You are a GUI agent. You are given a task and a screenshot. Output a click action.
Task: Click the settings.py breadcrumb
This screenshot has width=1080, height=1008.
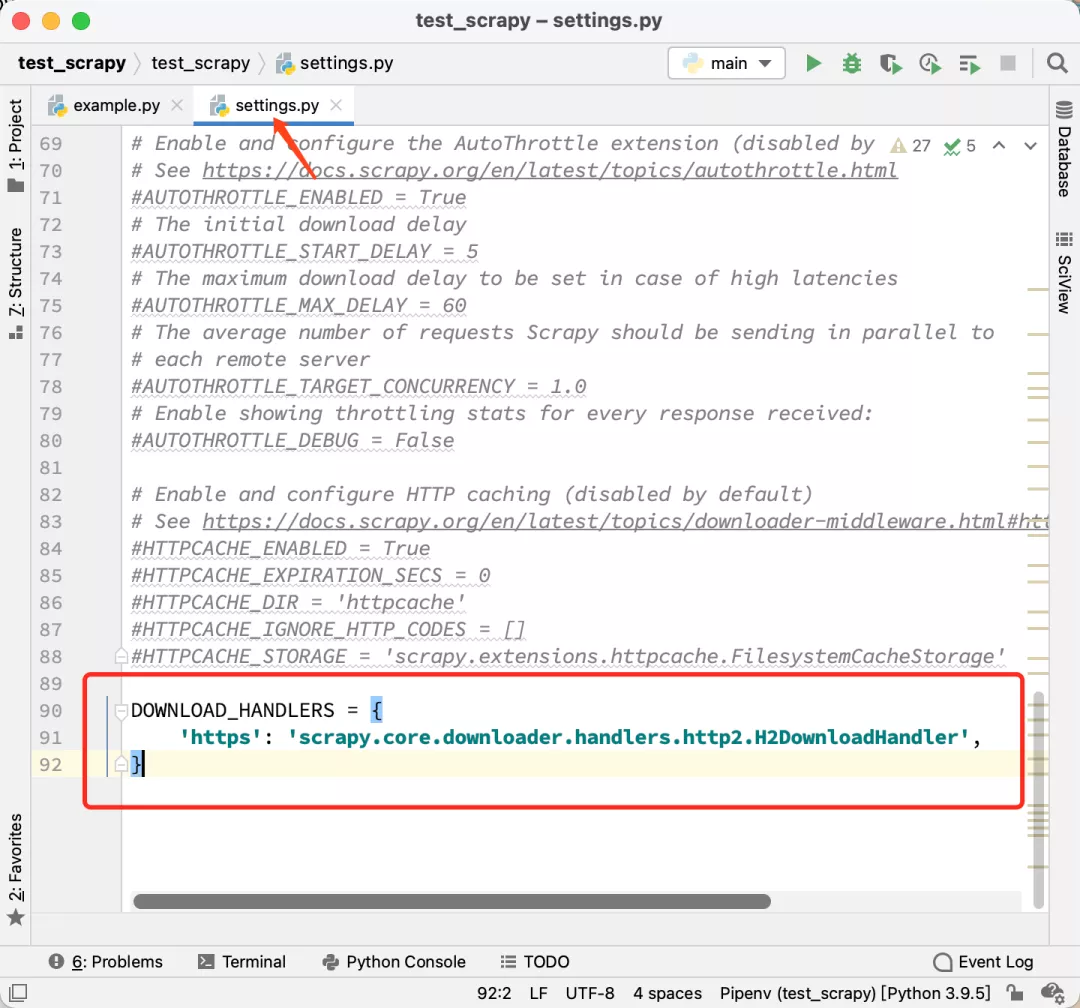pyautogui.click(x=335, y=63)
